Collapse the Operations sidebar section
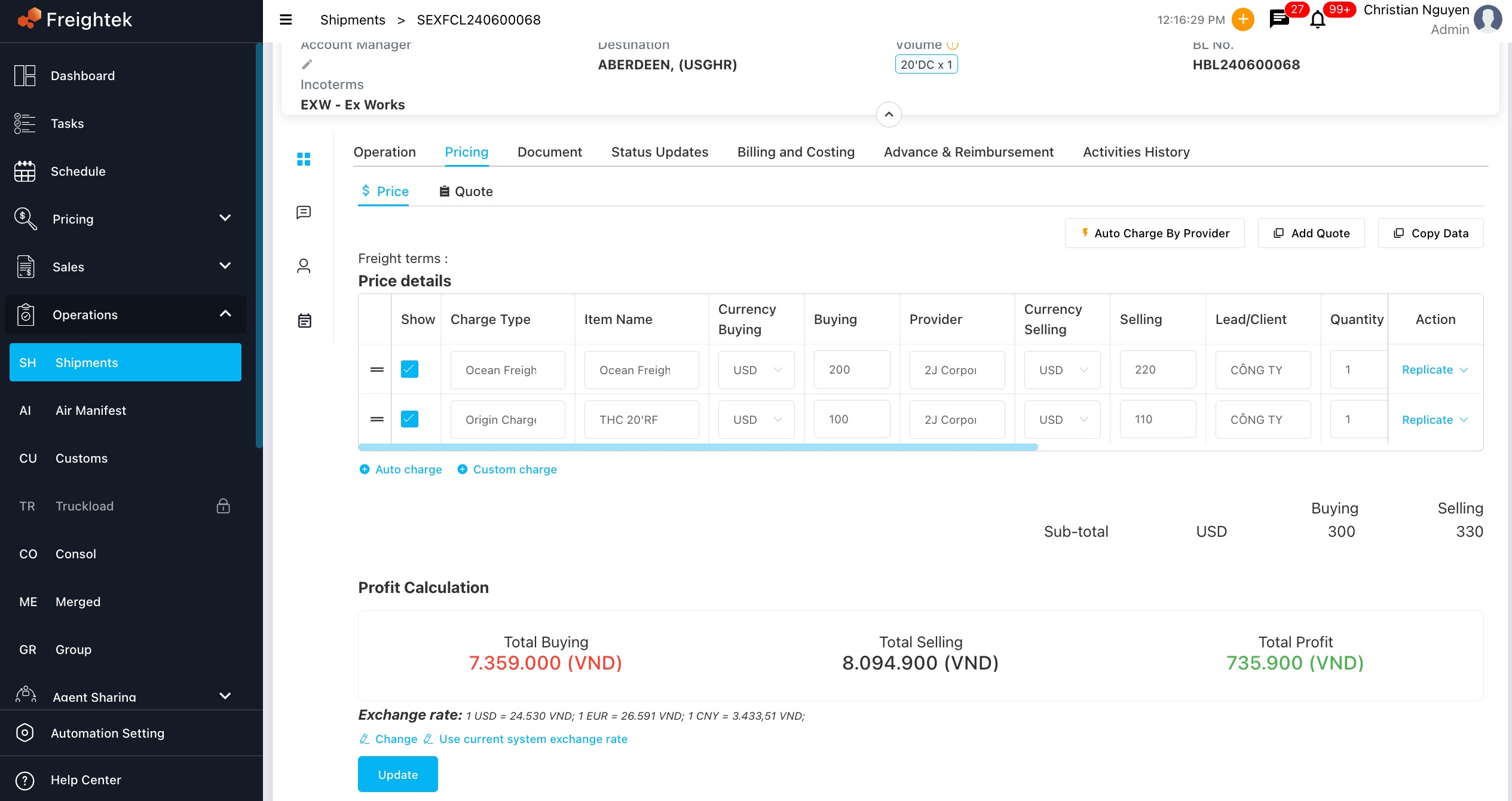Screen dimensions: 1512x801 225,314
